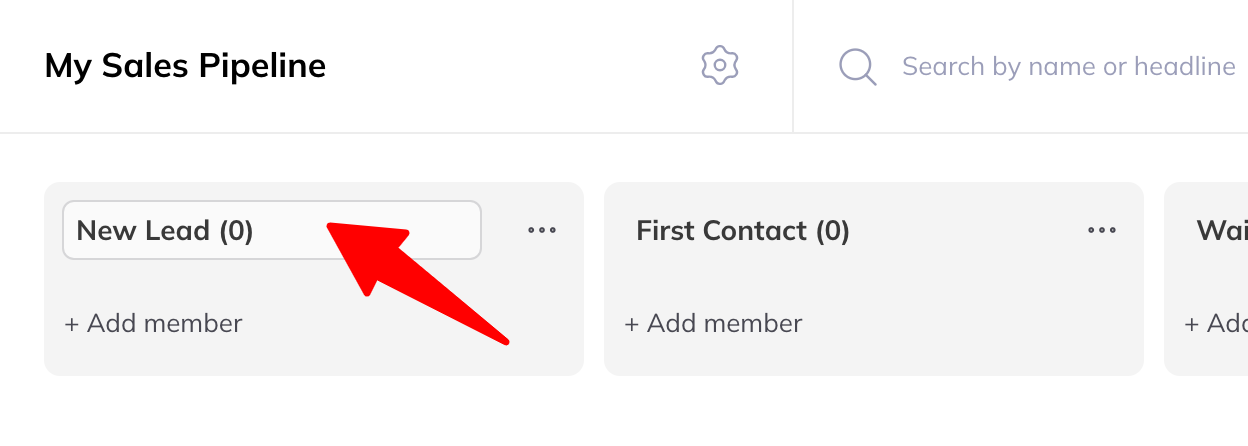
Task: Click the My Sales Pipeline title
Action: pyautogui.click(x=186, y=66)
